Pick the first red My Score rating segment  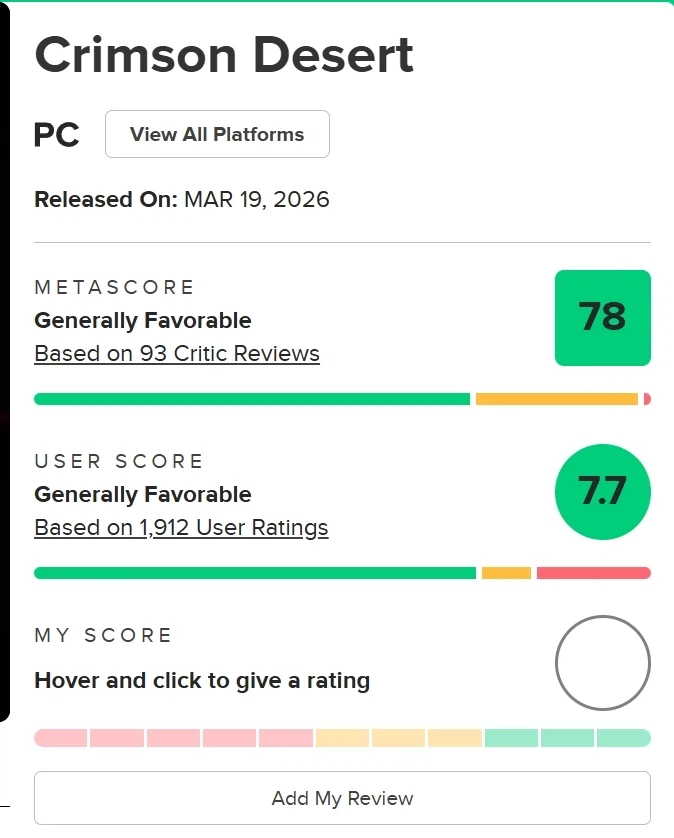61,738
